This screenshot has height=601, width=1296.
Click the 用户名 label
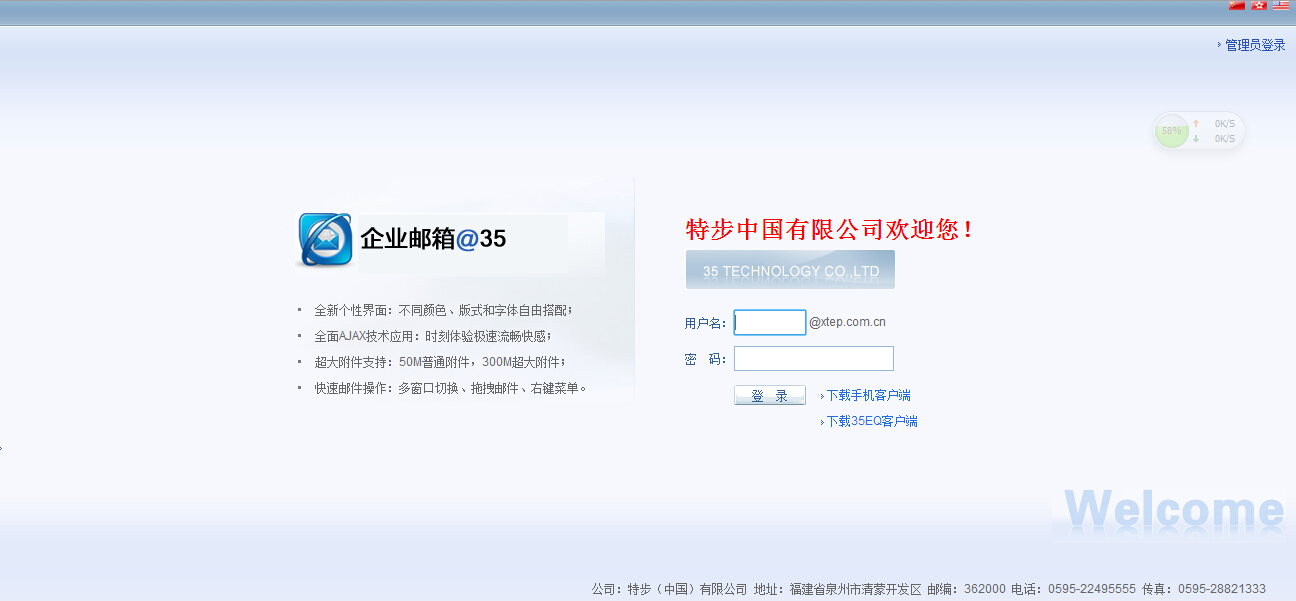[706, 324]
